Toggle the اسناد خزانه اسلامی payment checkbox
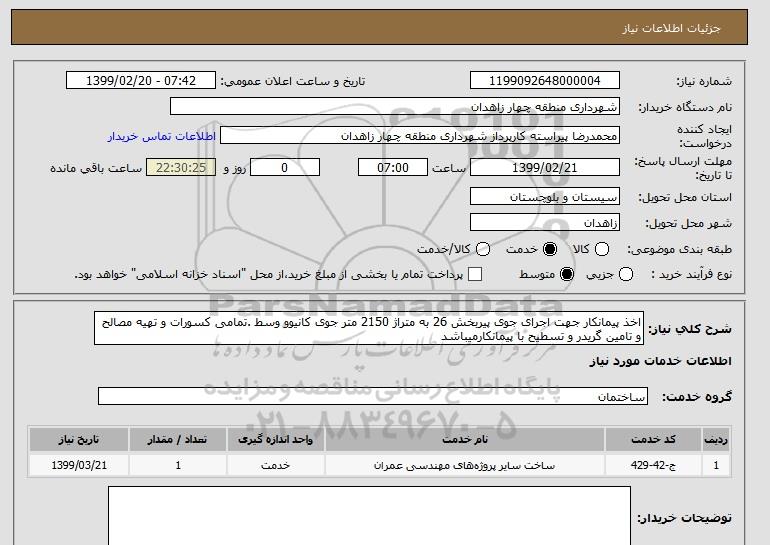This screenshot has height=545, width=770. pyautogui.click(x=475, y=274)
